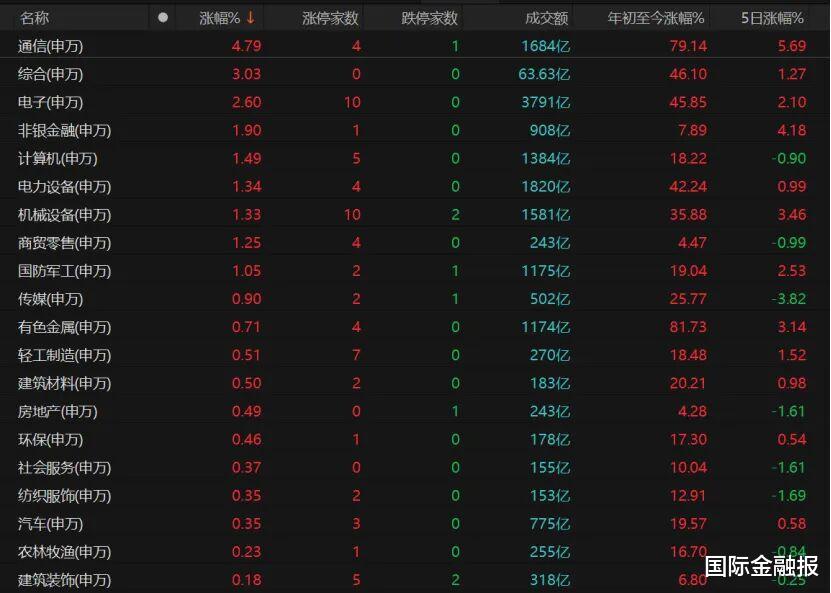The height and width of the screenshot is (593, 831).
Task: Click the 63.63亿 turnover for 综合
Action: 544,74
